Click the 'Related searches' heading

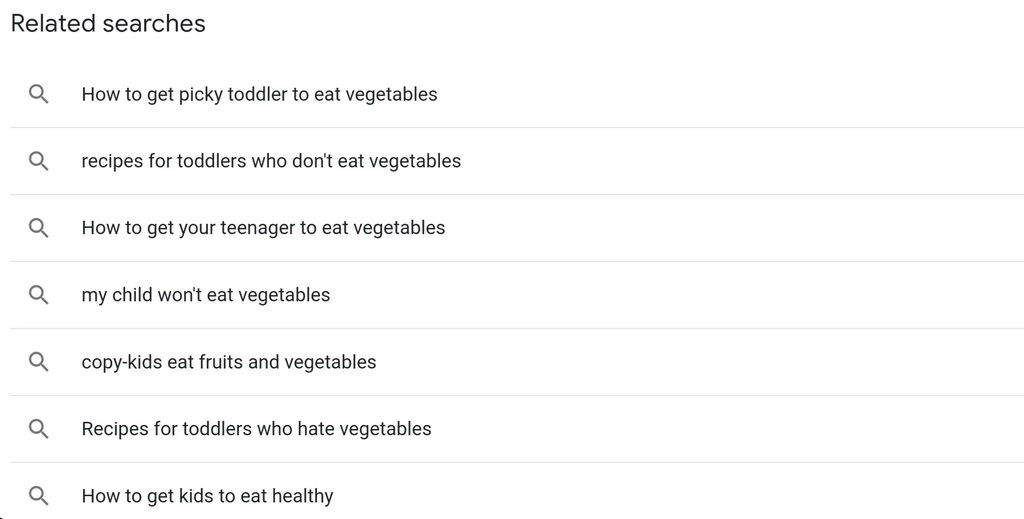[x=108, y=24]
